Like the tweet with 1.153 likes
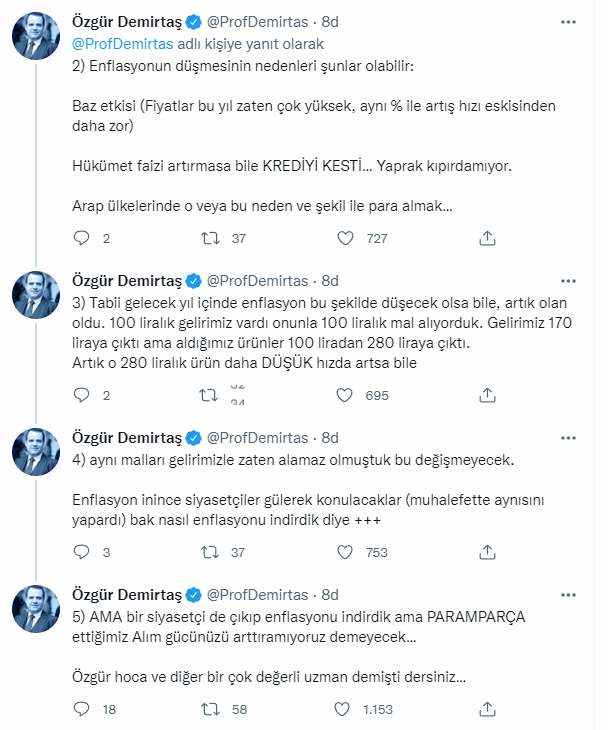Image resolution: width=608 pixels, height=730 pixels. point(345,708)
